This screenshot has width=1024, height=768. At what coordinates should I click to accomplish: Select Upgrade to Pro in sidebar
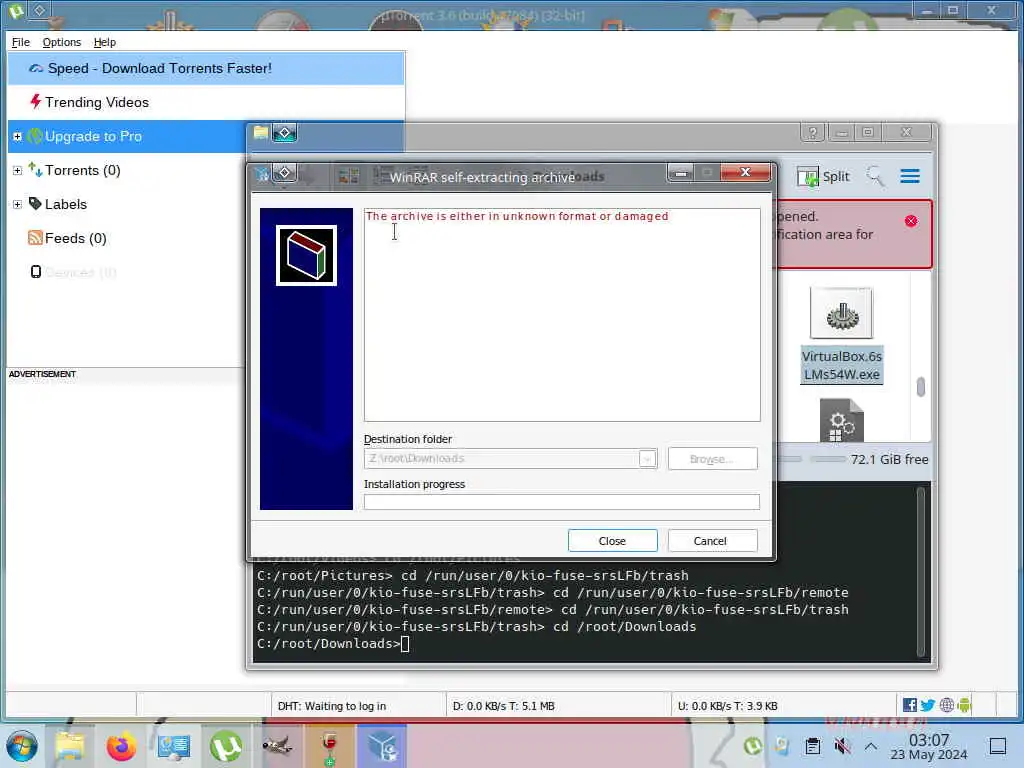pyautogui.click(x=93, y=136)
